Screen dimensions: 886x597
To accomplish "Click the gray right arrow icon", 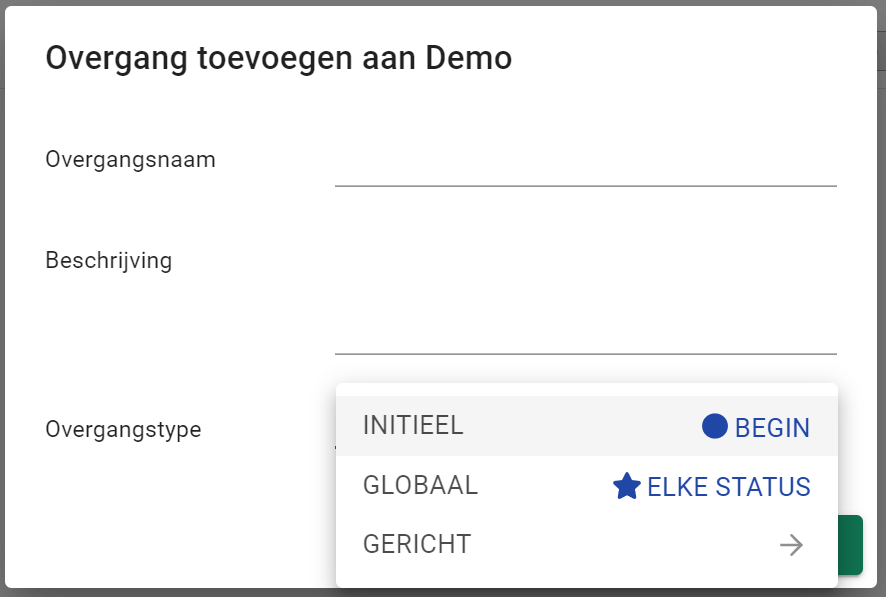I will [x=791, y=545].
